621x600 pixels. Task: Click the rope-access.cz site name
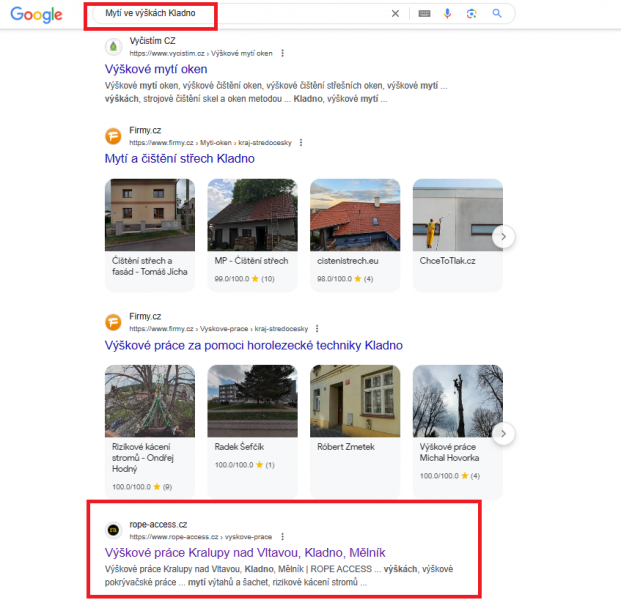tap(158, 524)
